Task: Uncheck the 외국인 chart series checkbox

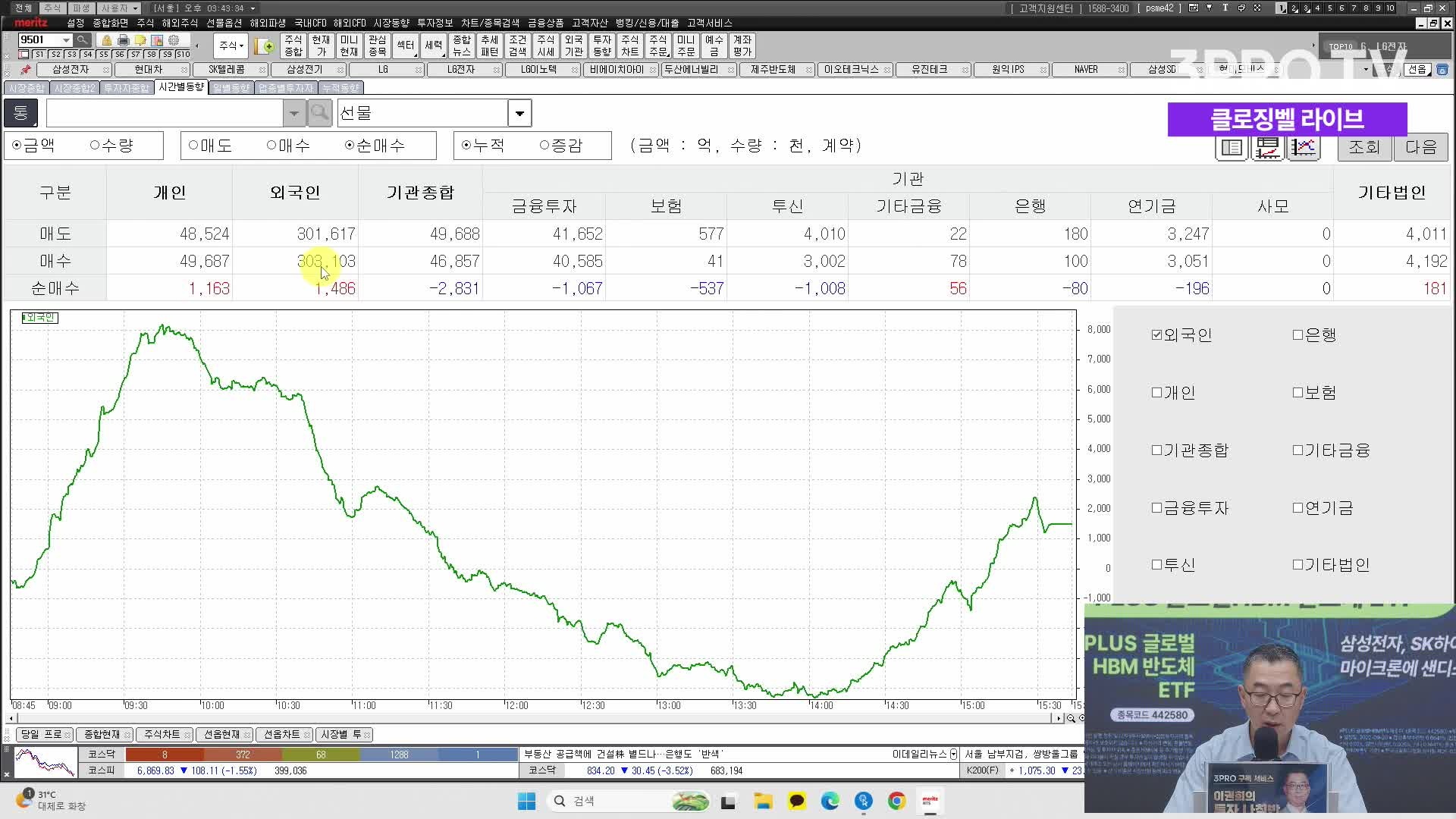Action: point(1156,334)
